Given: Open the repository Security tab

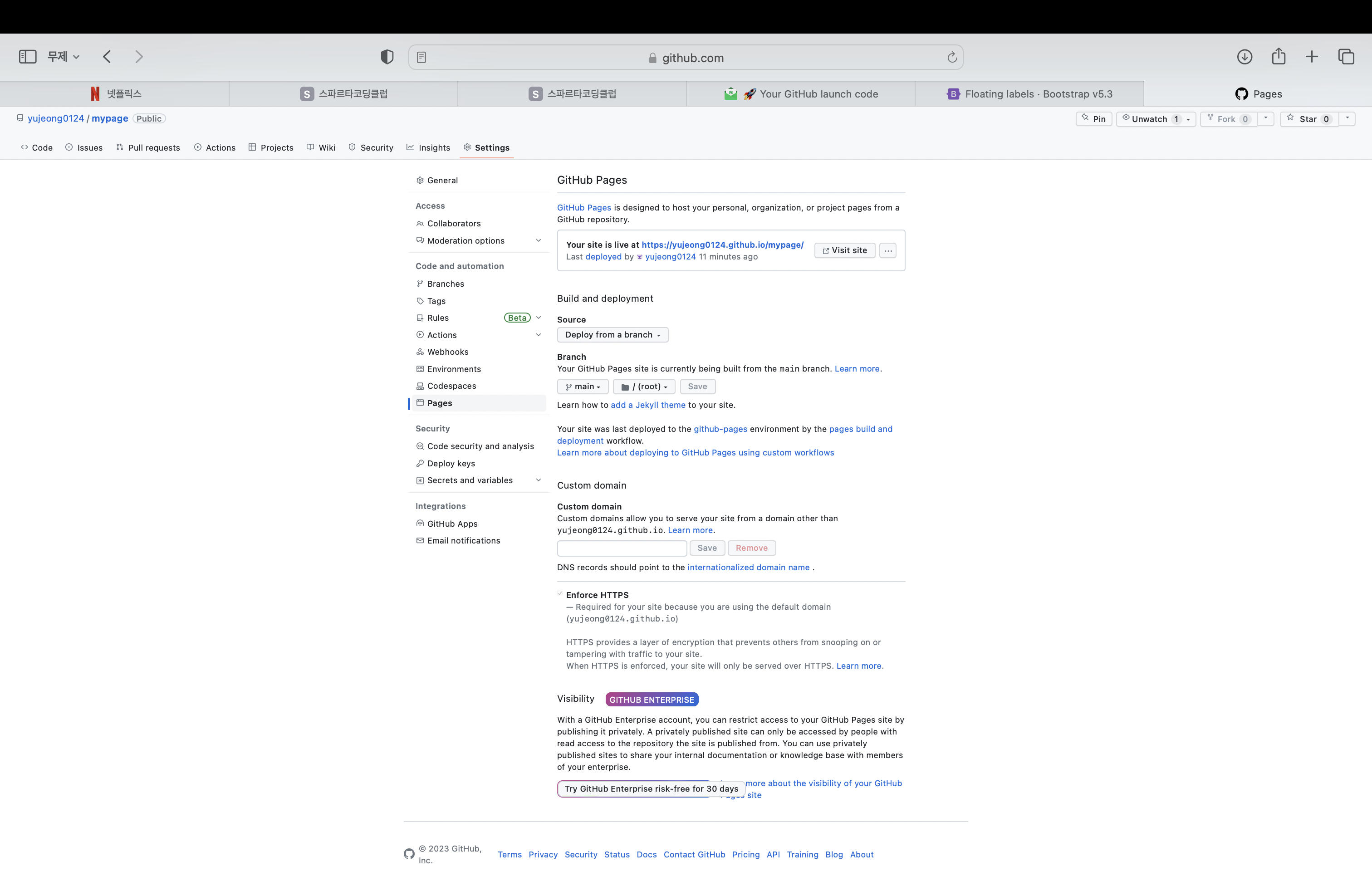Looking at the screenshot, I should 371,147.
